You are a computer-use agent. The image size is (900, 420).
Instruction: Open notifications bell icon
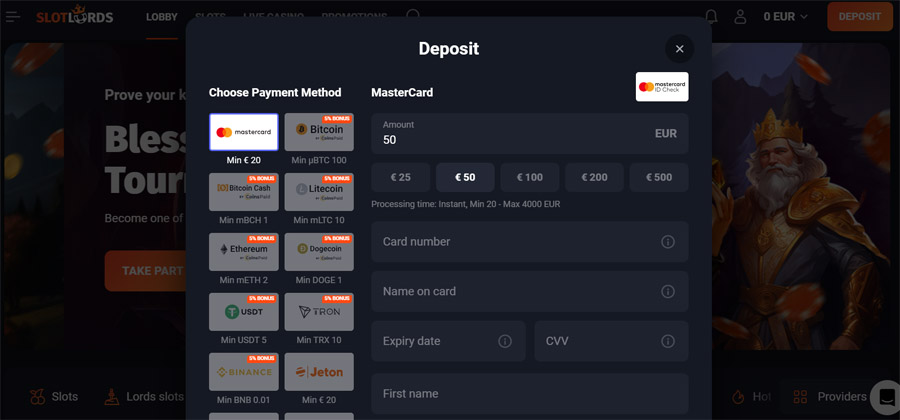(x=712, y=17)
